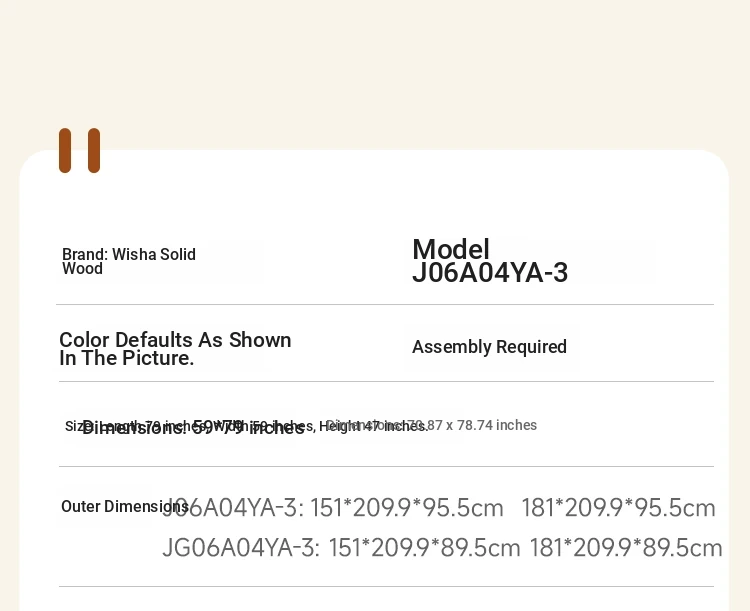The image size is (750, 611).
Task: Select the "151*209.9*95.5cm" dimension value
Action: (x=407, y=508)
